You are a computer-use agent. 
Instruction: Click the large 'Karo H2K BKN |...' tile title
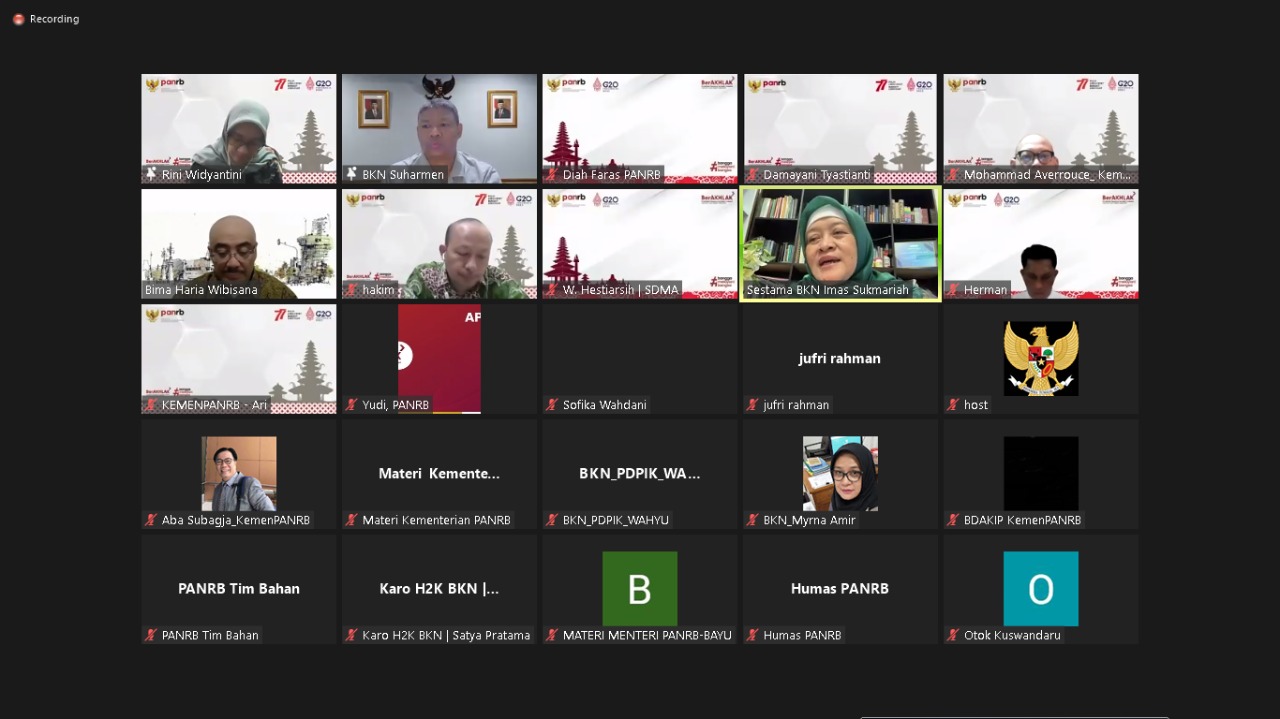[439, 588]
